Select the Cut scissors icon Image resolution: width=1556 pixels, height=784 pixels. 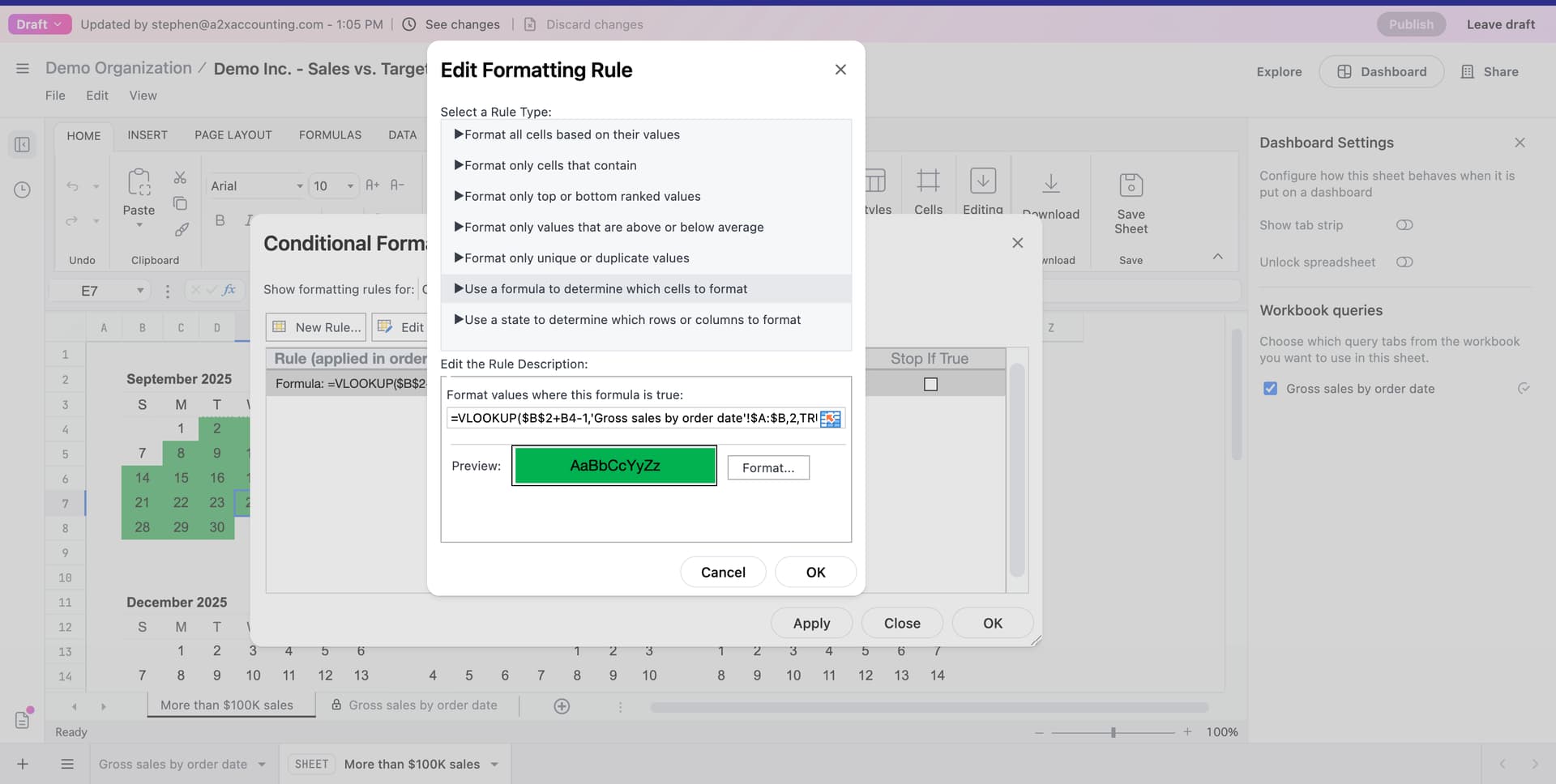point(180,177)
